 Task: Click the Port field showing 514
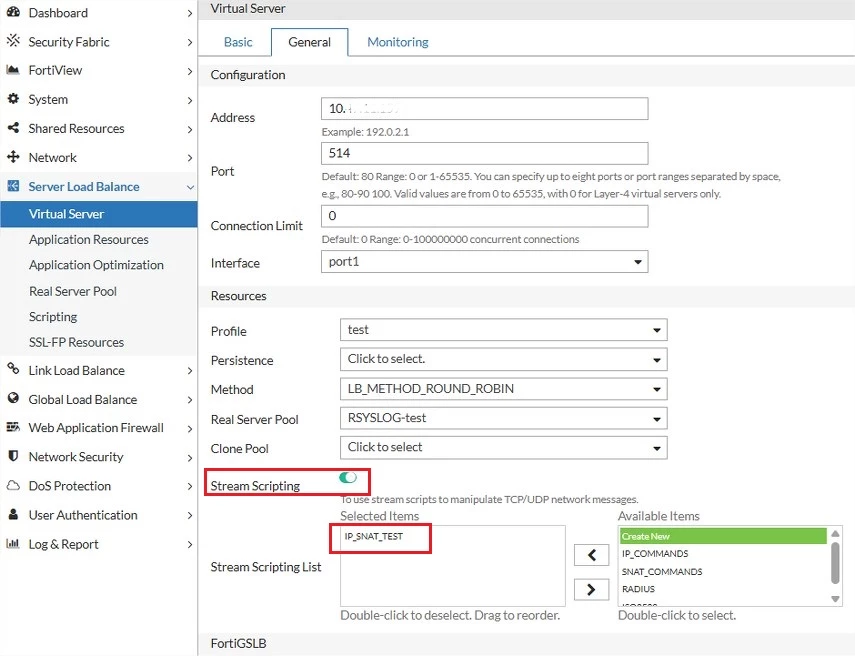(484, 153)
